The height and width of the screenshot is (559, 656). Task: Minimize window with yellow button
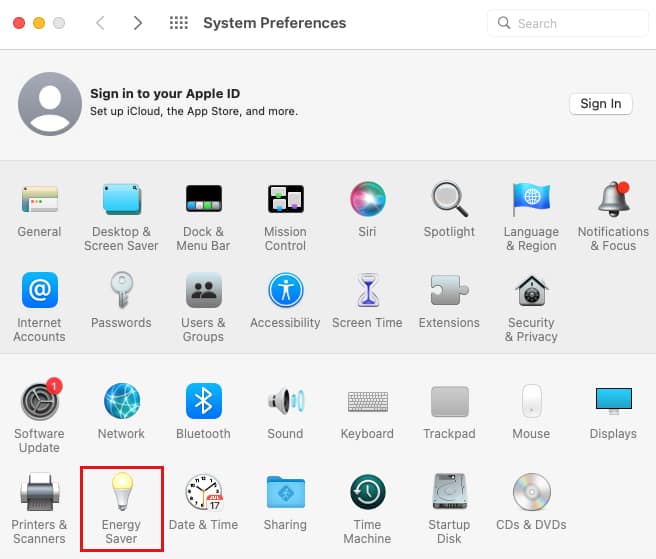pos(39,23)
